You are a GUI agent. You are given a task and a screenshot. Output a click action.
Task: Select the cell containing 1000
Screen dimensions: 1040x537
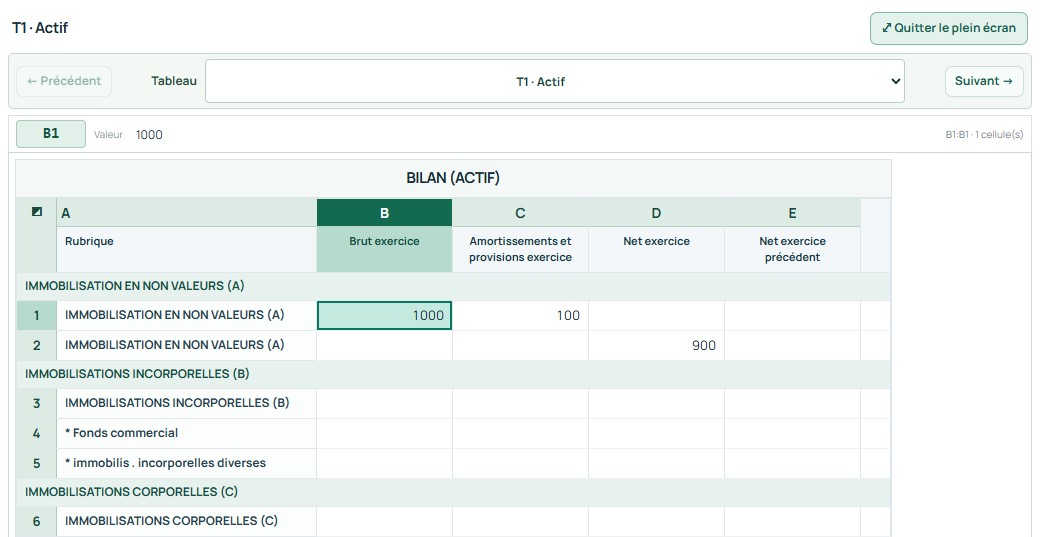pyautogui.click(x=385, y=316)
